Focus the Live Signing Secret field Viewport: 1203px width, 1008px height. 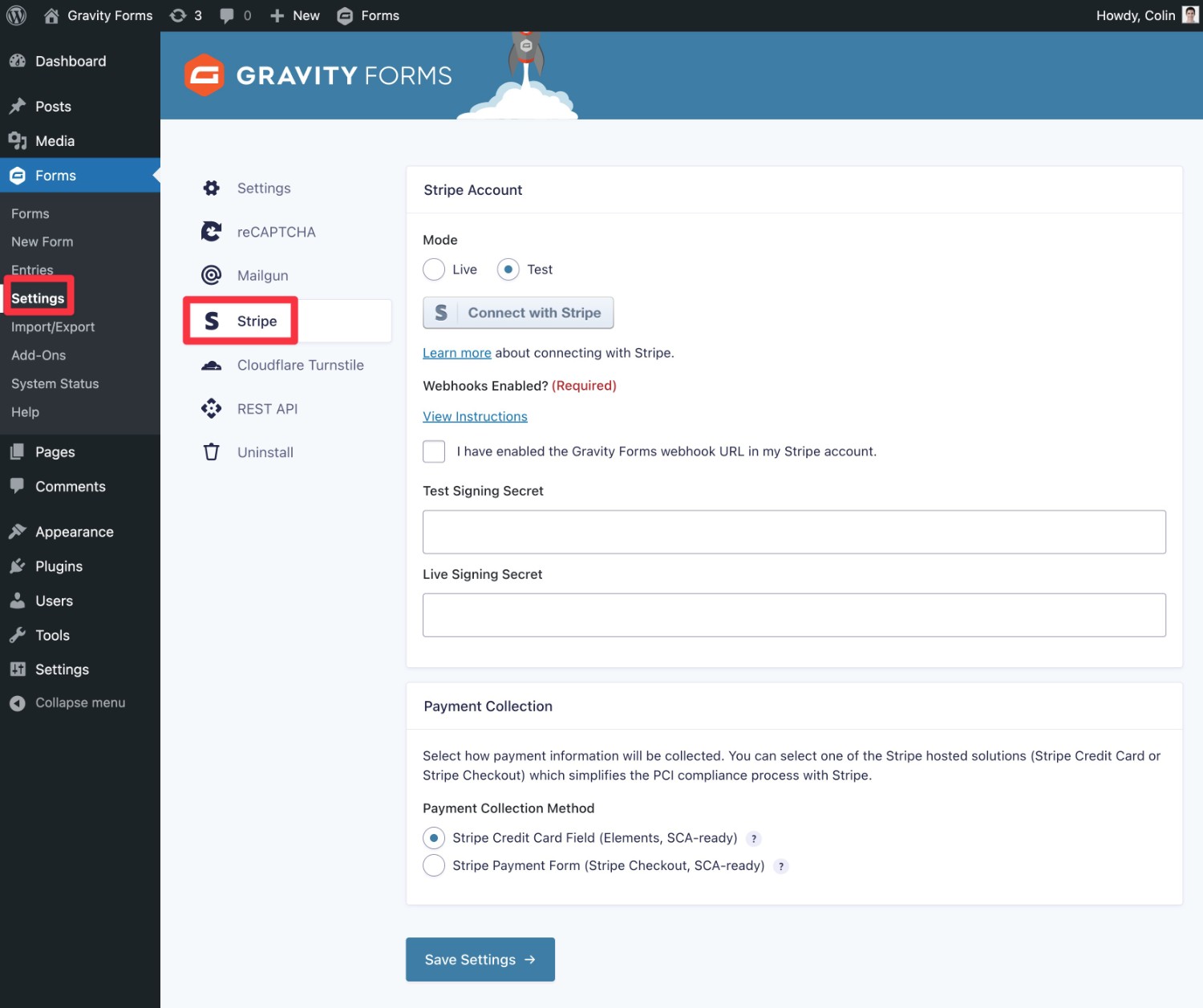(x=794, y=615)
